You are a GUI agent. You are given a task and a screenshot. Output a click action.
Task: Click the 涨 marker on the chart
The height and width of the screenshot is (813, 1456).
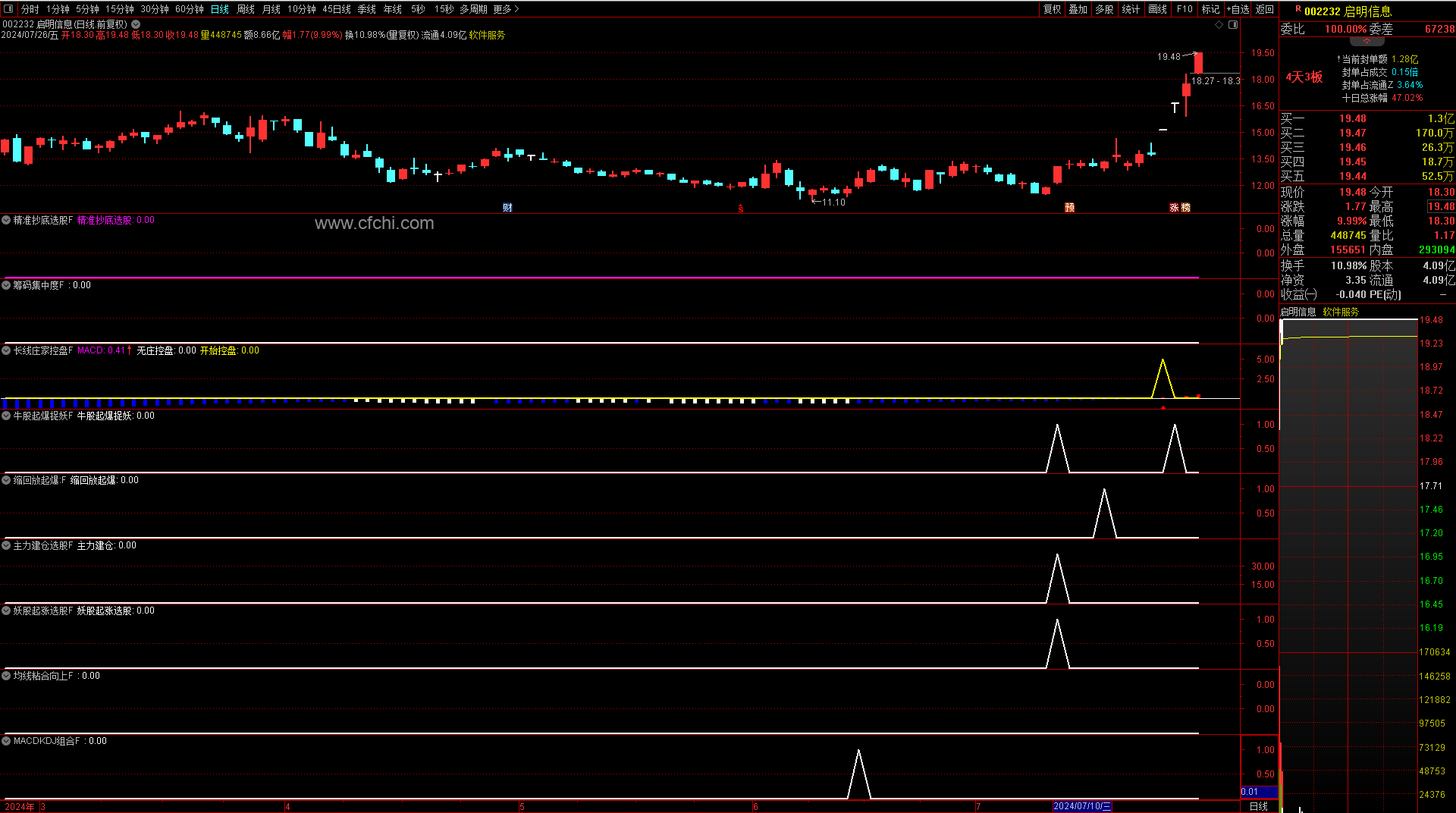click(x=1174, y=208)
